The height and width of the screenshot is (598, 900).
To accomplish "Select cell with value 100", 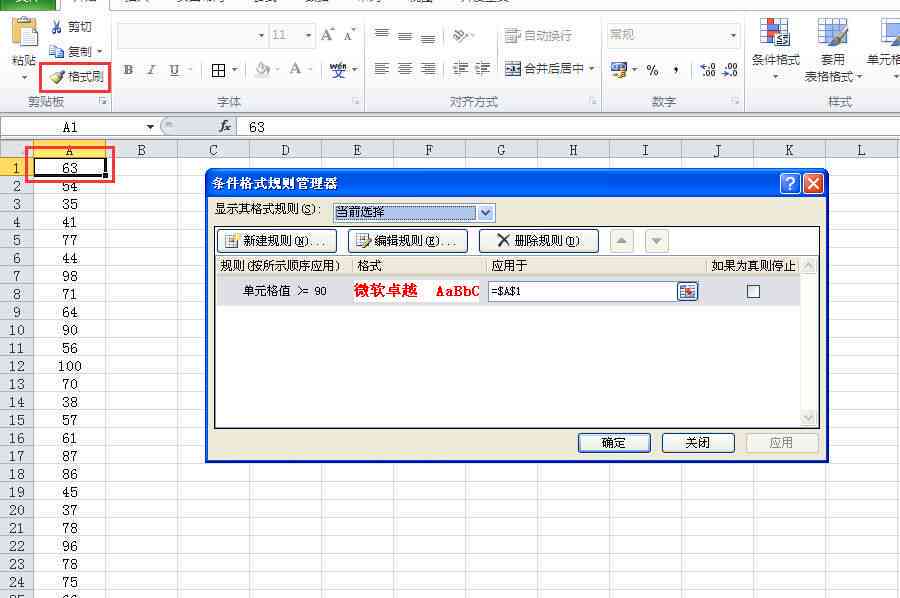I will [69, 366].
